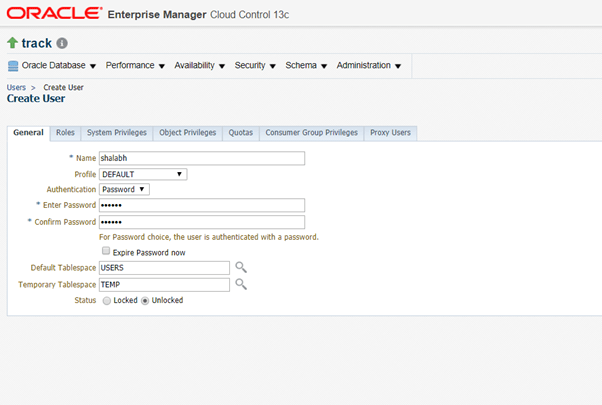The image size is (602, 405).
Task: Open Default Tablespace search magnifier
Action: [240, 268]
